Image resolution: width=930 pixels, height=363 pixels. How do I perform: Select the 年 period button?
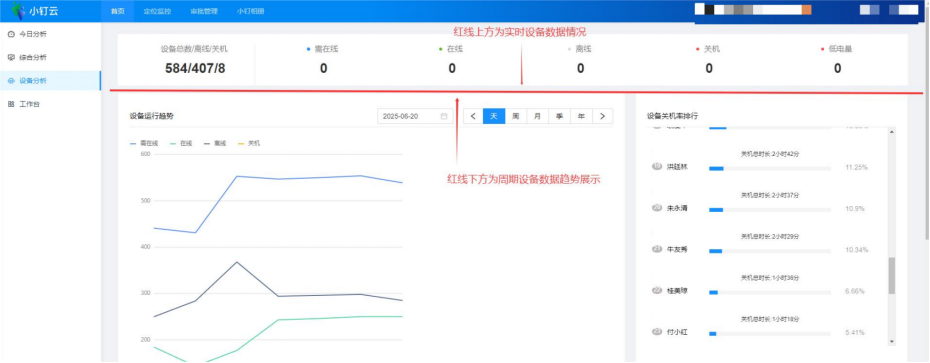coord(581,116)
